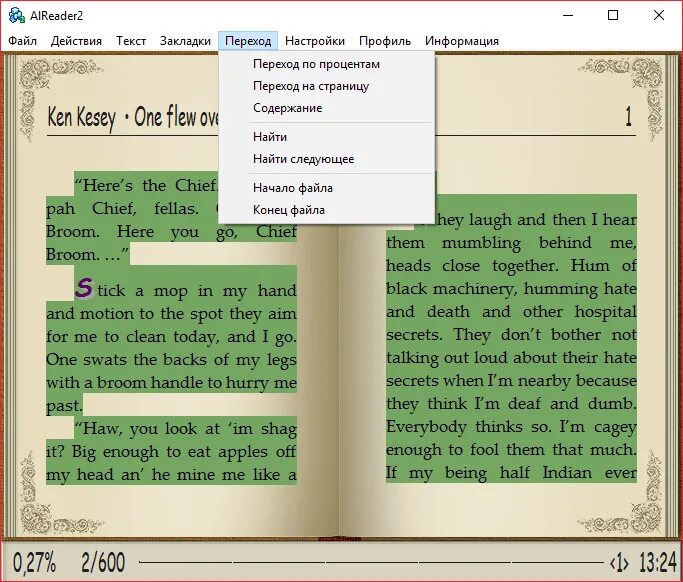Screen dimensions: 683x582
Task: Click the book header 'Ken Kesey'
Action: click(81, 117)
